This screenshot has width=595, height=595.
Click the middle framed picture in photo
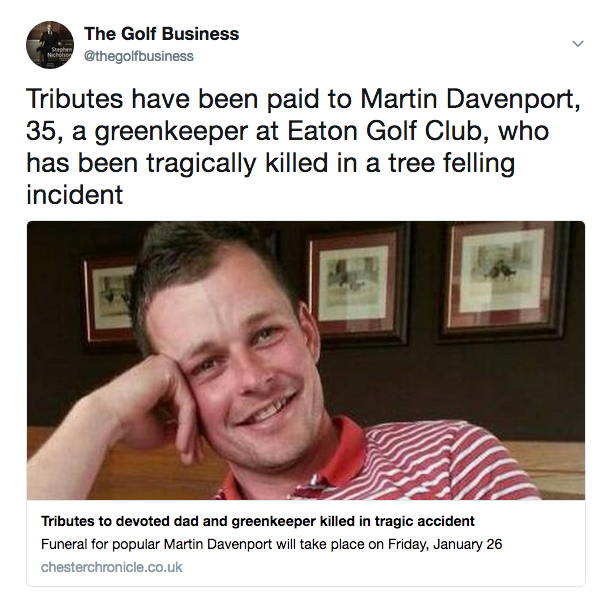tap(355, 285)
